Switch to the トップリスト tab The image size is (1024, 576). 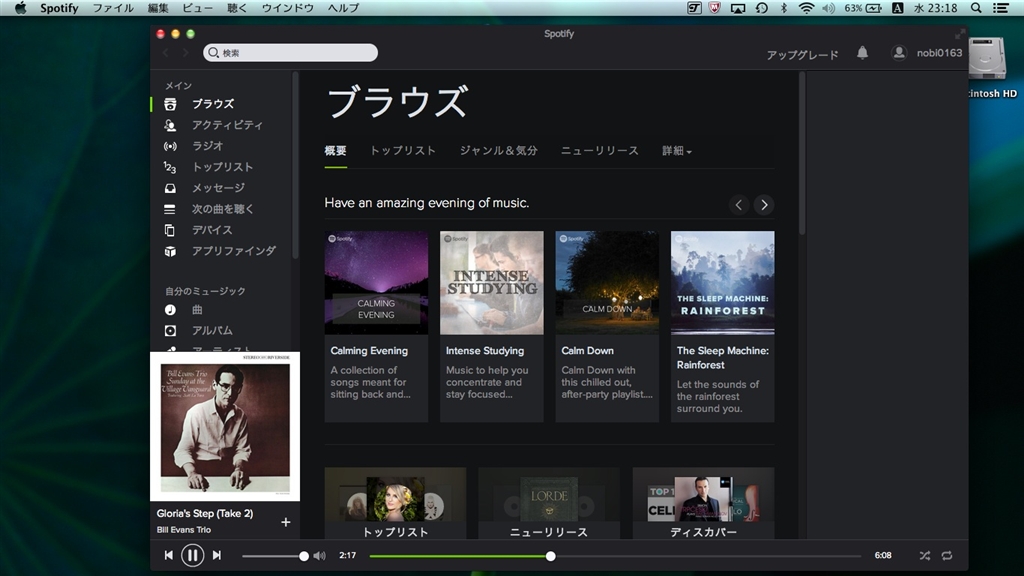403,151
